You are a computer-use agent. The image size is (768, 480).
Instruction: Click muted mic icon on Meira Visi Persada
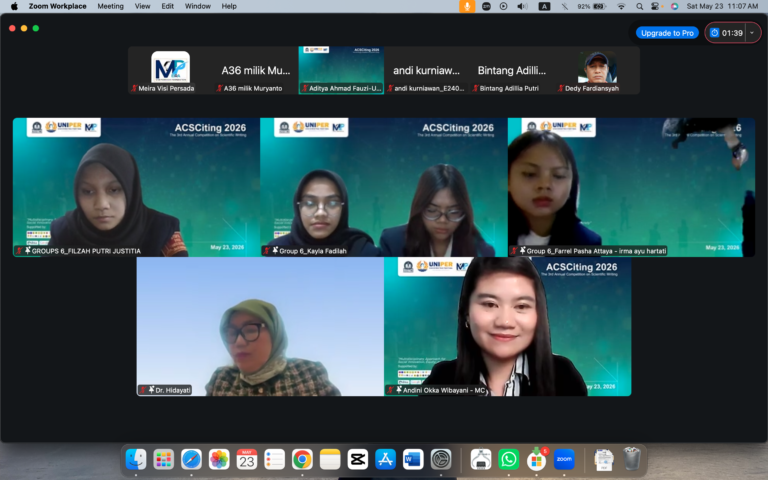tap(134, 88)
